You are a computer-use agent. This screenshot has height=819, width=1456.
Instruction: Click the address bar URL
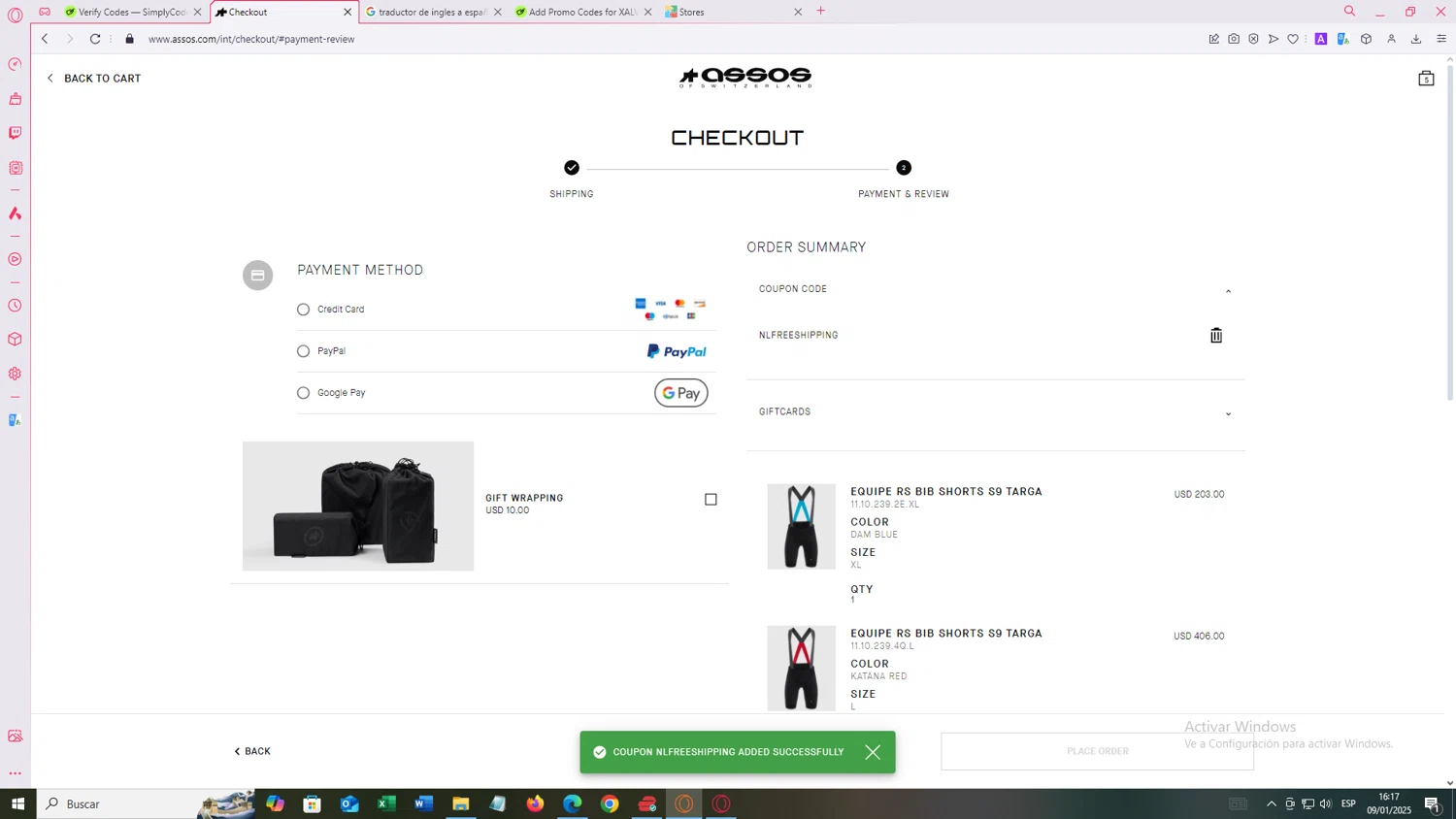[251, 39]
